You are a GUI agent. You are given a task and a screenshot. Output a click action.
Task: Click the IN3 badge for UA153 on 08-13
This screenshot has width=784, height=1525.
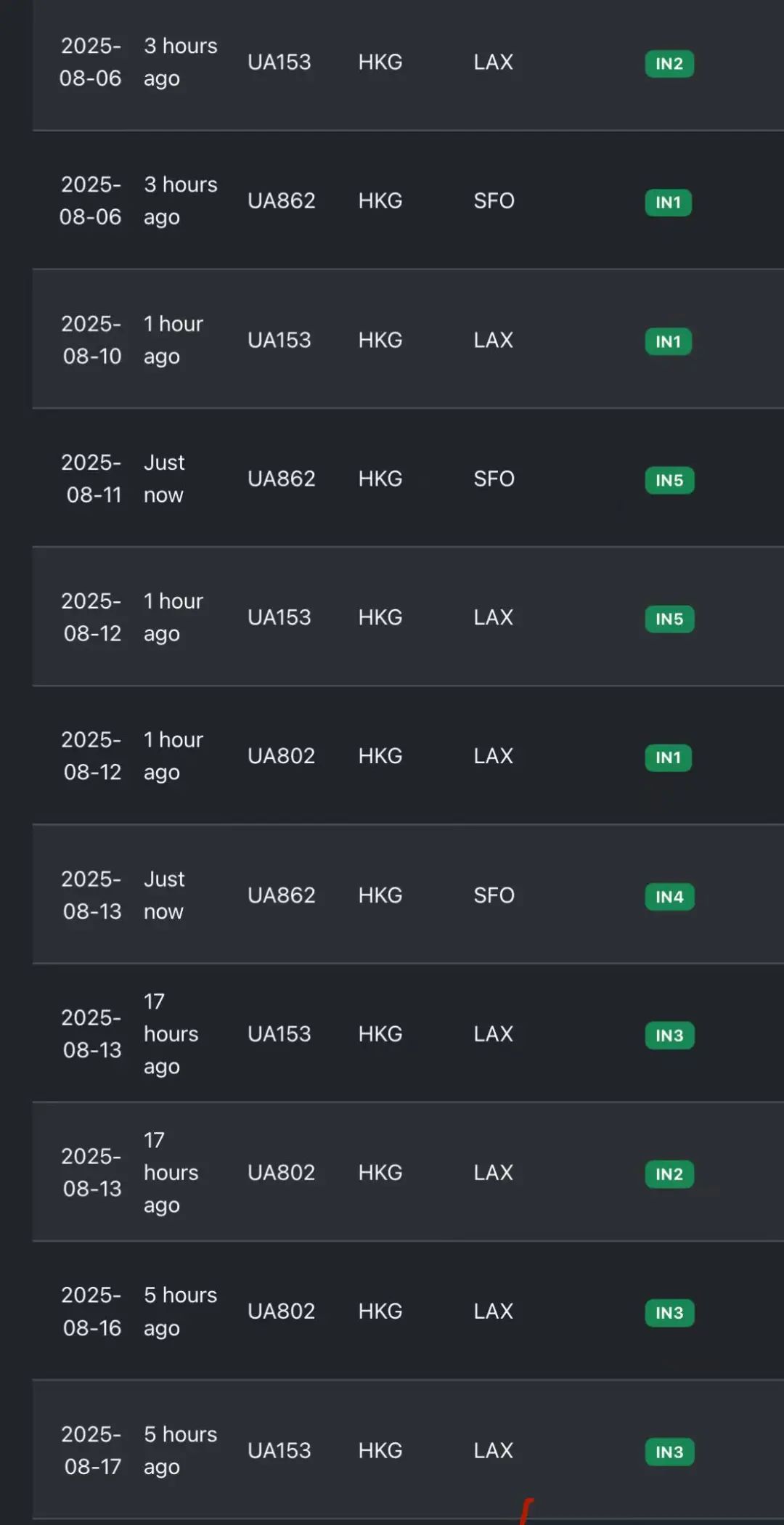click(x=669, y=1036)
